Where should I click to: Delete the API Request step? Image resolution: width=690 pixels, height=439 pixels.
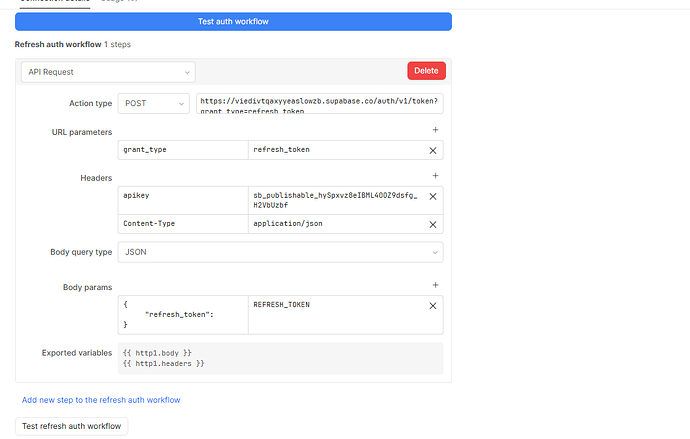point(426,71)
